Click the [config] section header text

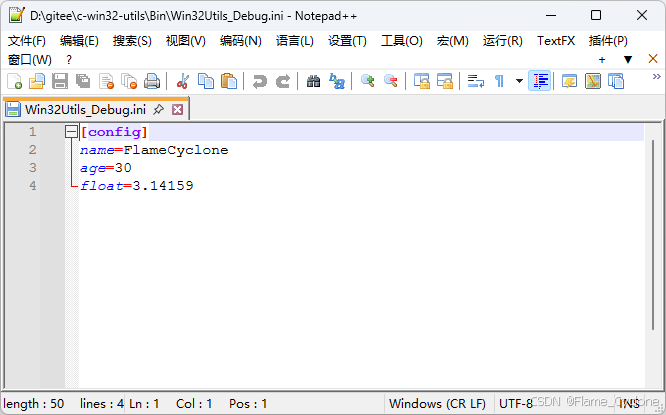point(114,132)
